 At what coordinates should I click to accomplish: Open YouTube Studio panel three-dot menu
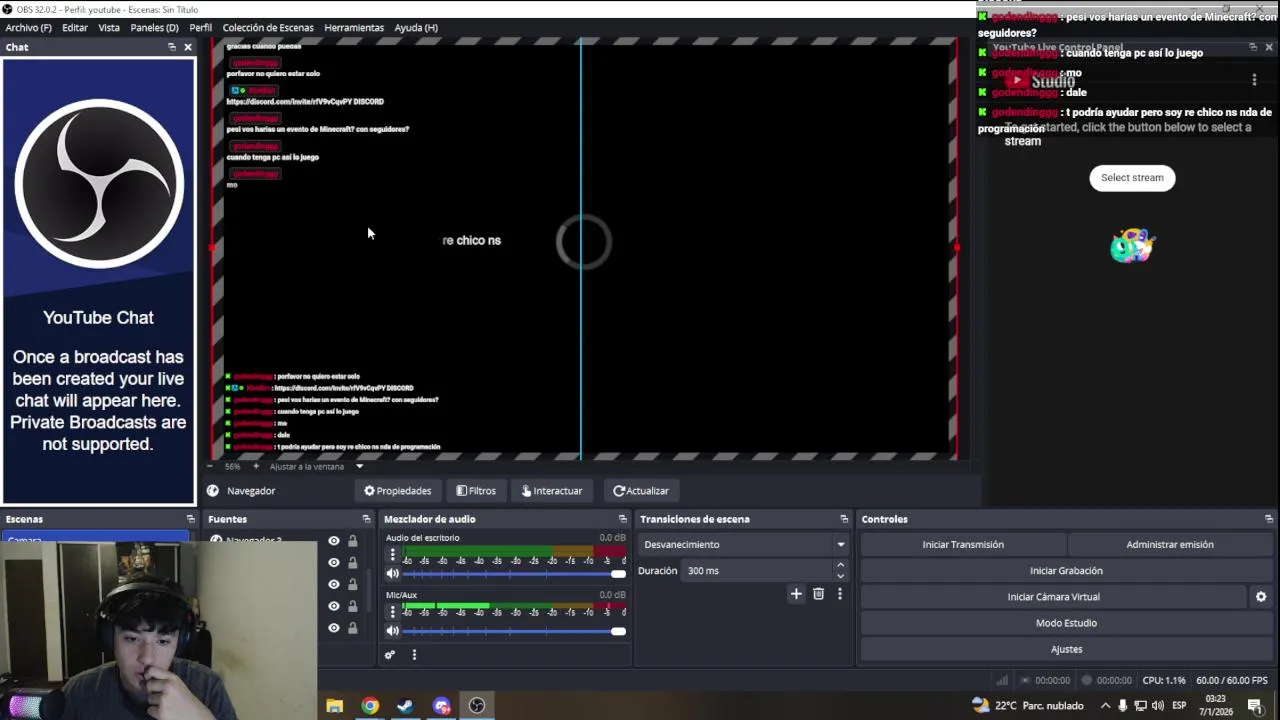(x=1254, y=79)
